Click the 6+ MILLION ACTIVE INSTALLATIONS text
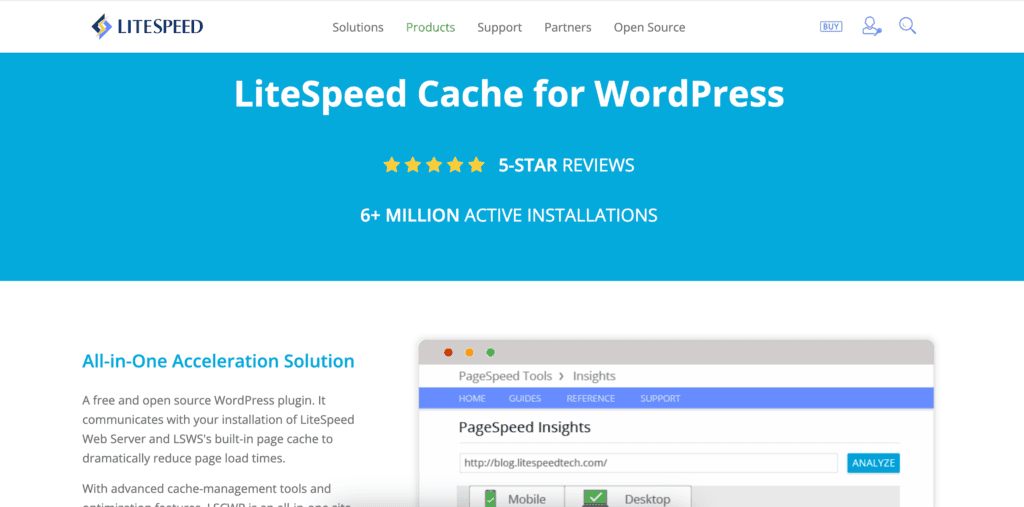 (x=509, y=216)
